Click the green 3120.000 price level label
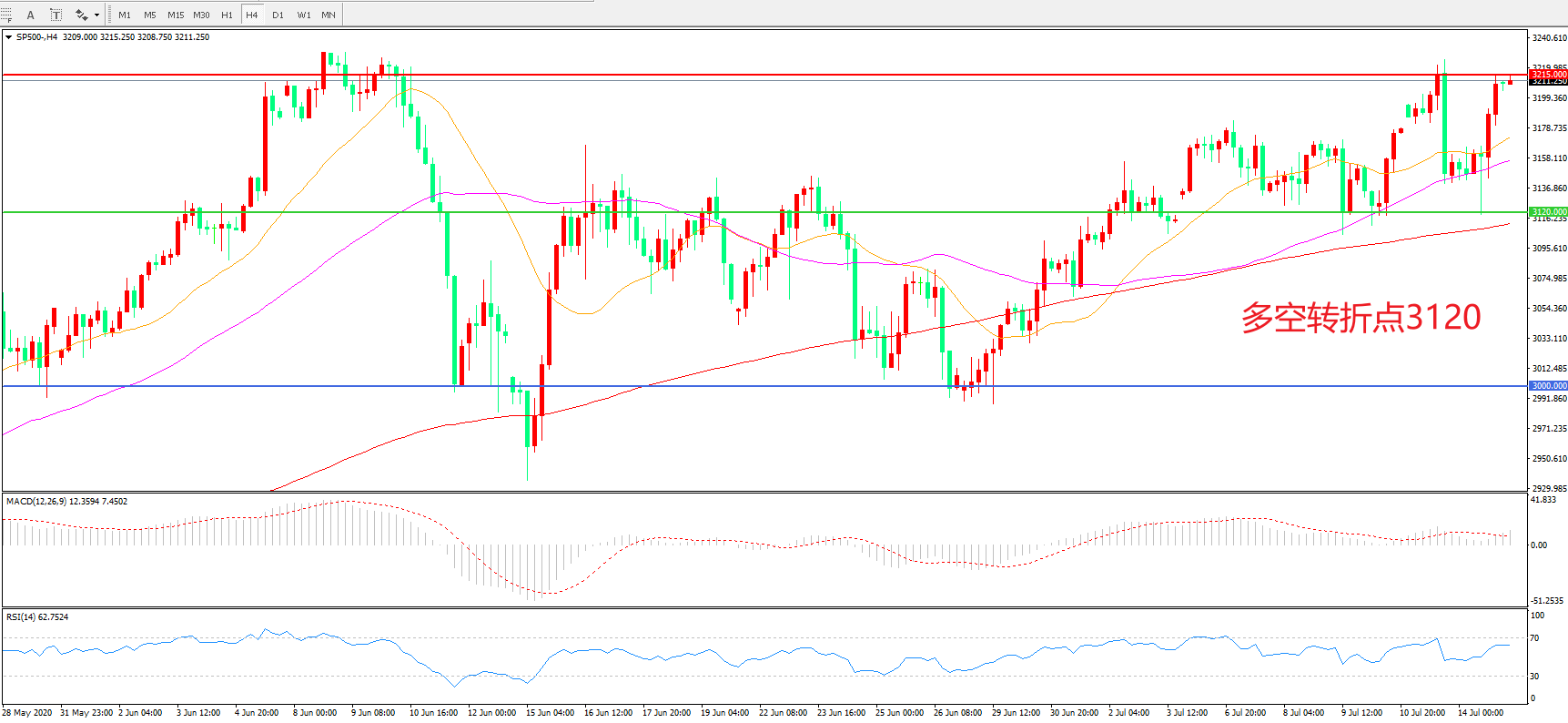The height and width of the screenshot is (723, 1568). tap(1548, 211)
